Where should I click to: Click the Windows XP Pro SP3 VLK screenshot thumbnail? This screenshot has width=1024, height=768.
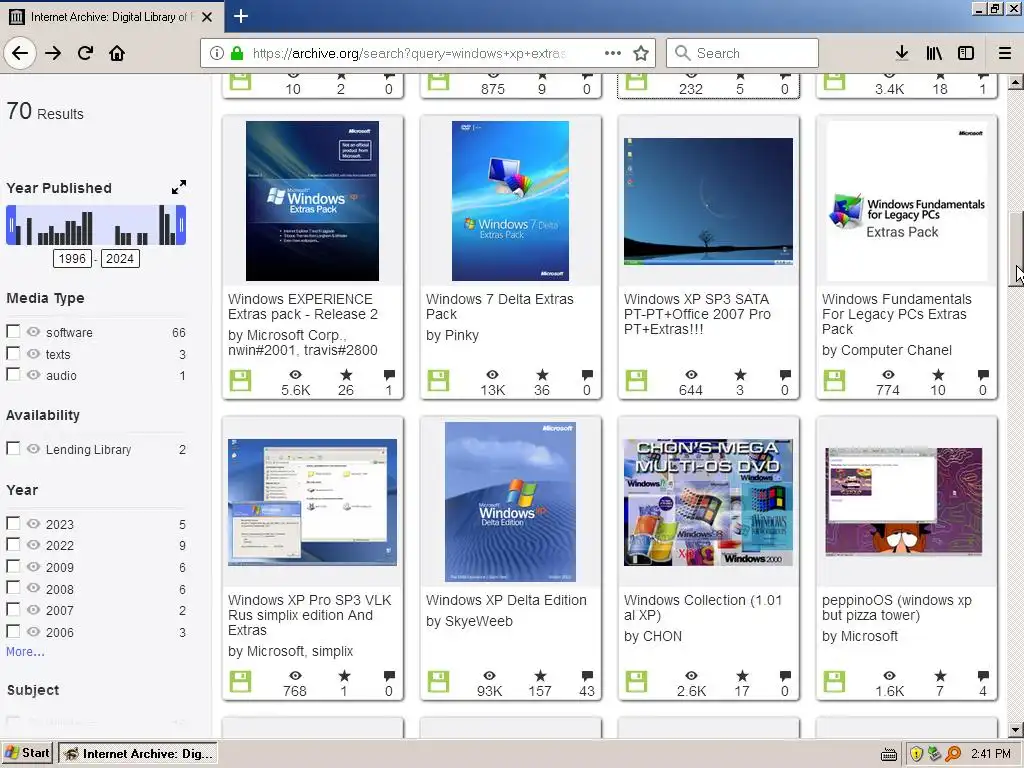tap(312, 502)
